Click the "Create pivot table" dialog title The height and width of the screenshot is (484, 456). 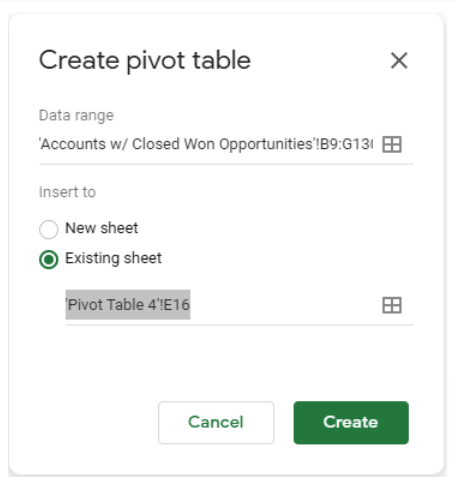tap(145, 61)
